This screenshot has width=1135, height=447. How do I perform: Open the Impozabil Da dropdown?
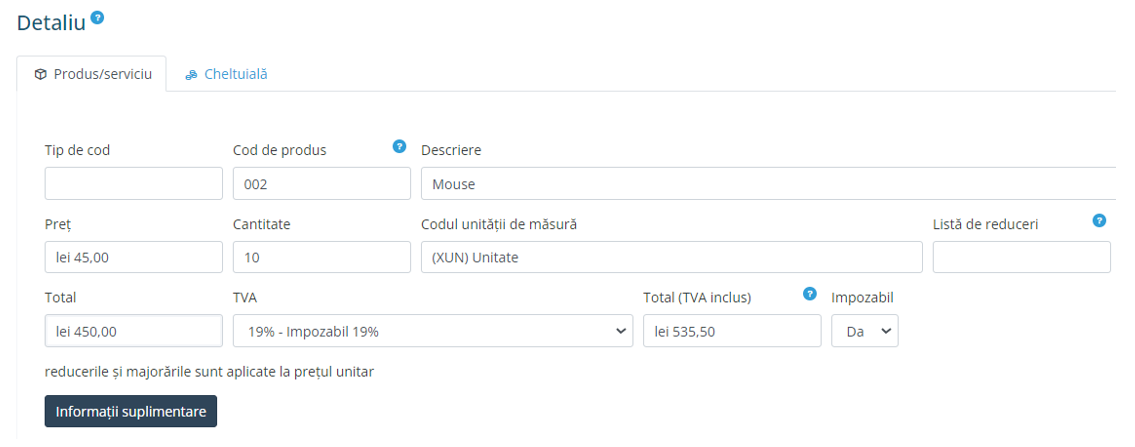coord(864,331)
